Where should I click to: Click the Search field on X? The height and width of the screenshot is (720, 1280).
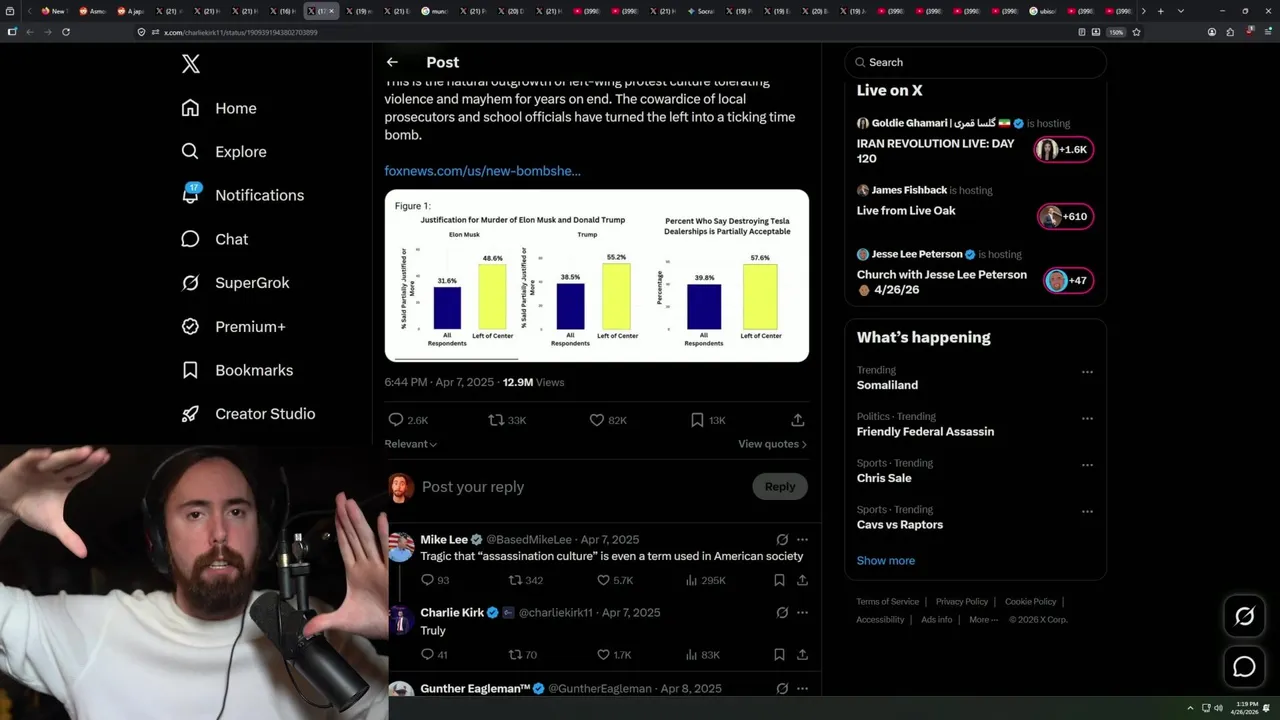tap(975, 62)
